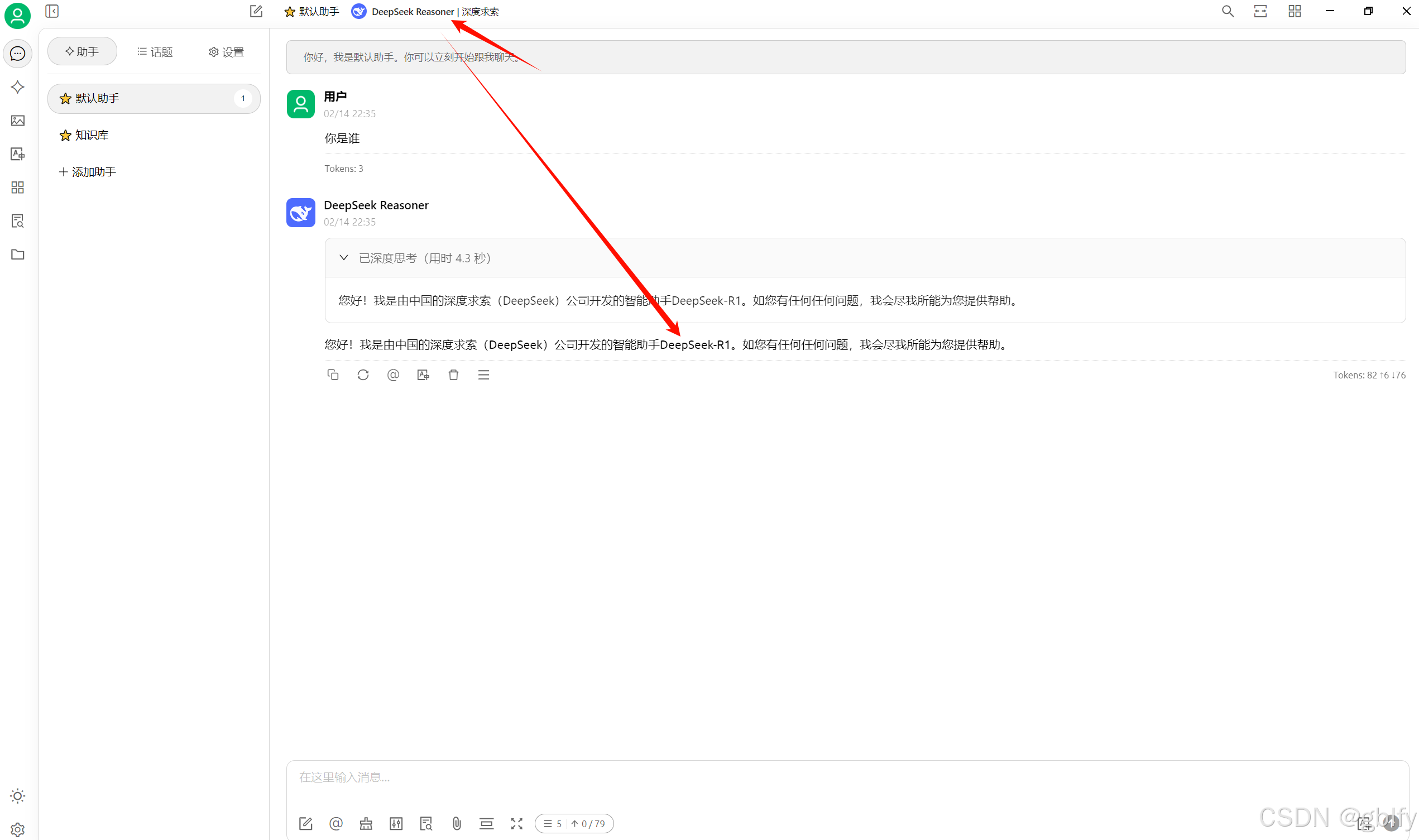This screenshot has width=1419, height=840.
Task: Click the new topic edit icon in header
Action: click(256, 11)
